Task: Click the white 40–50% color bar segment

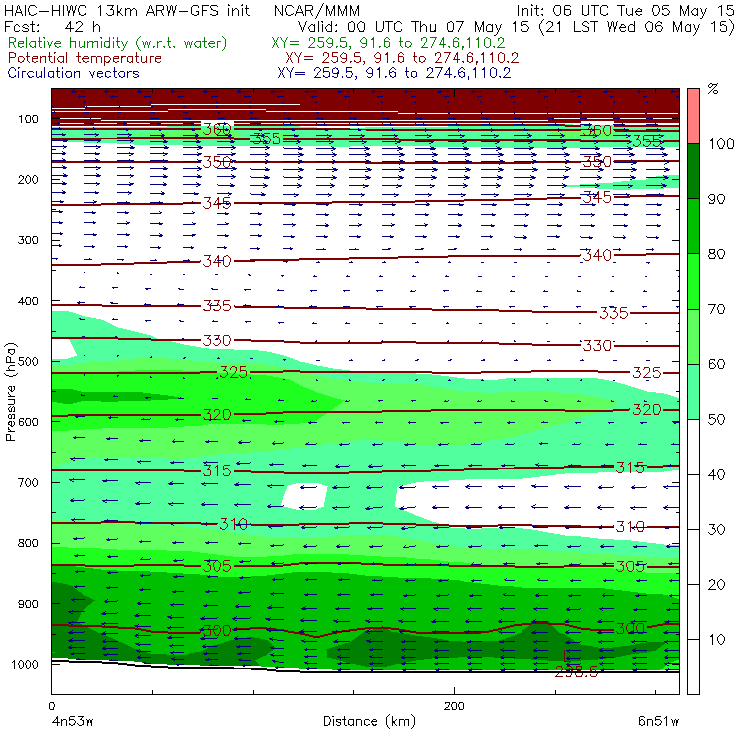Action: click(693, 446)
